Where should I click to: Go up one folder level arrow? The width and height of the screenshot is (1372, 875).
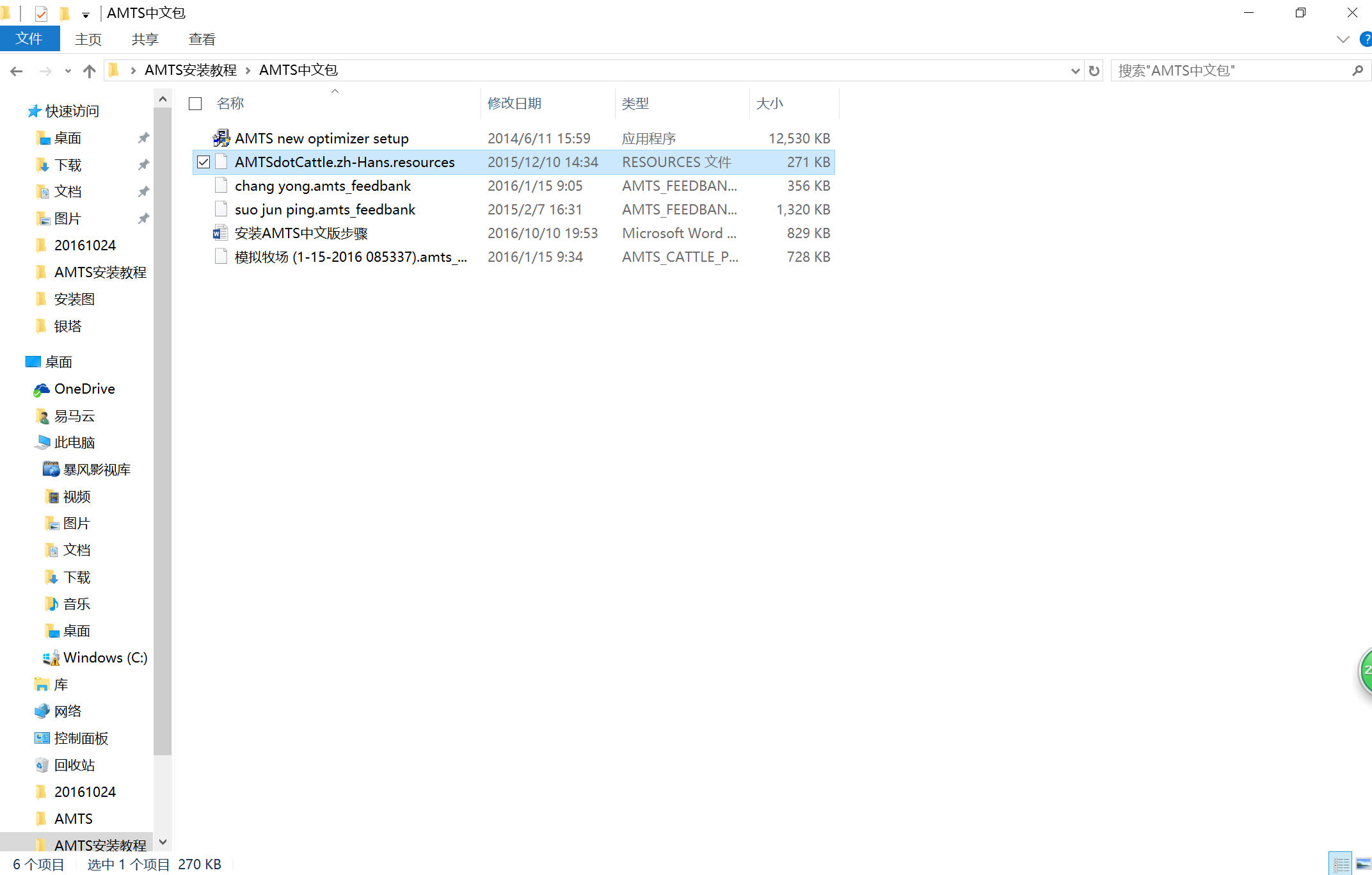90,71
